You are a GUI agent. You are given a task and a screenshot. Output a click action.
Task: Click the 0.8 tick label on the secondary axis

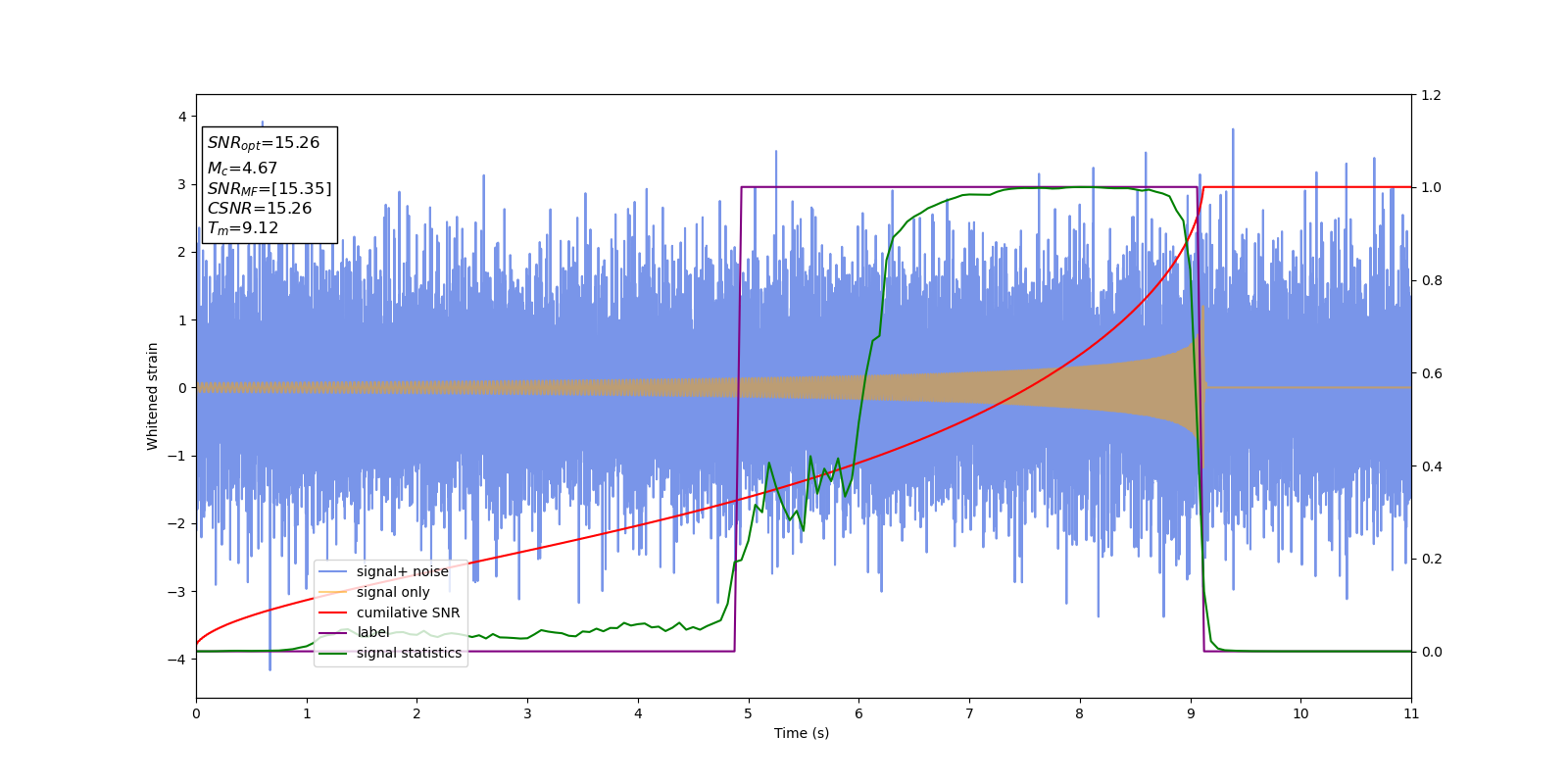[1431, 280]
